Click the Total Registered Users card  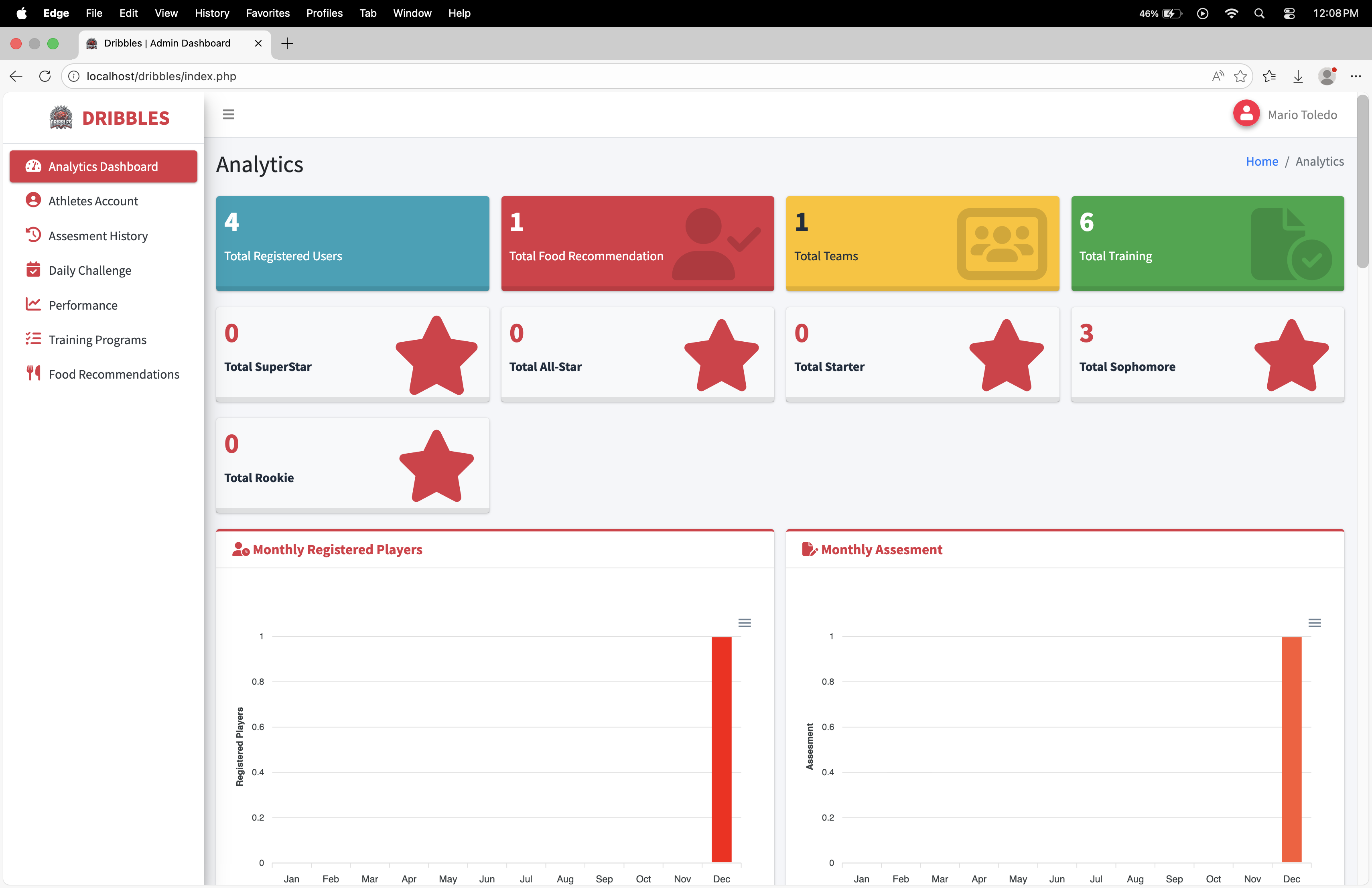pyautogui.click(x=352, y=243)
